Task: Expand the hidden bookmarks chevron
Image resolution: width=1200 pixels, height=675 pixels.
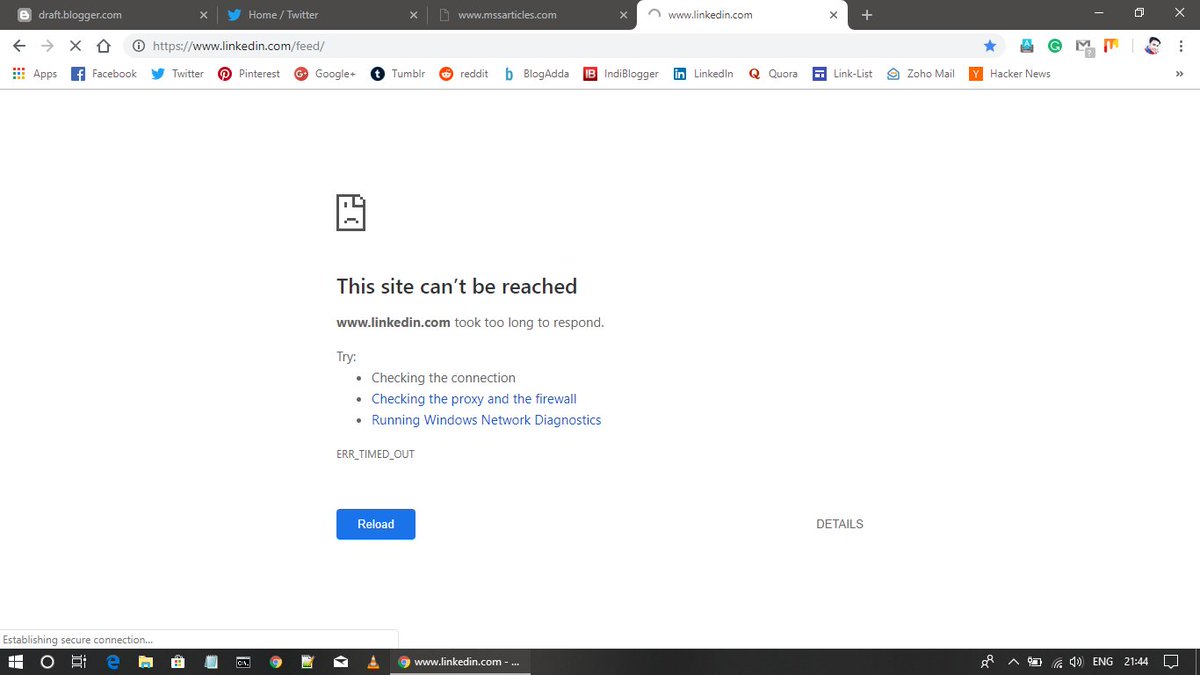Action: (1179, 74)
